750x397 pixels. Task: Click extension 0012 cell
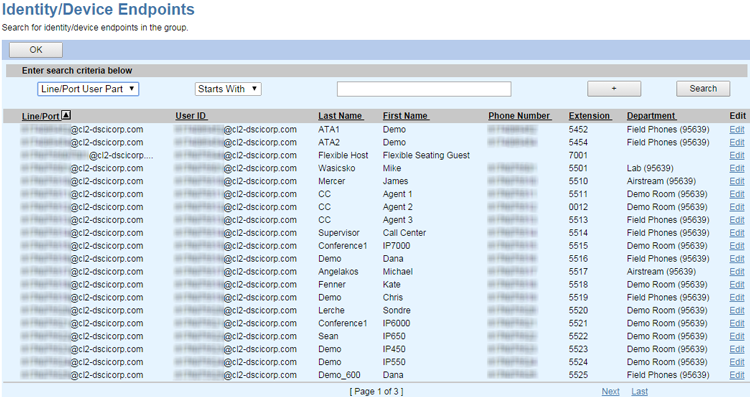coord(578,207)
